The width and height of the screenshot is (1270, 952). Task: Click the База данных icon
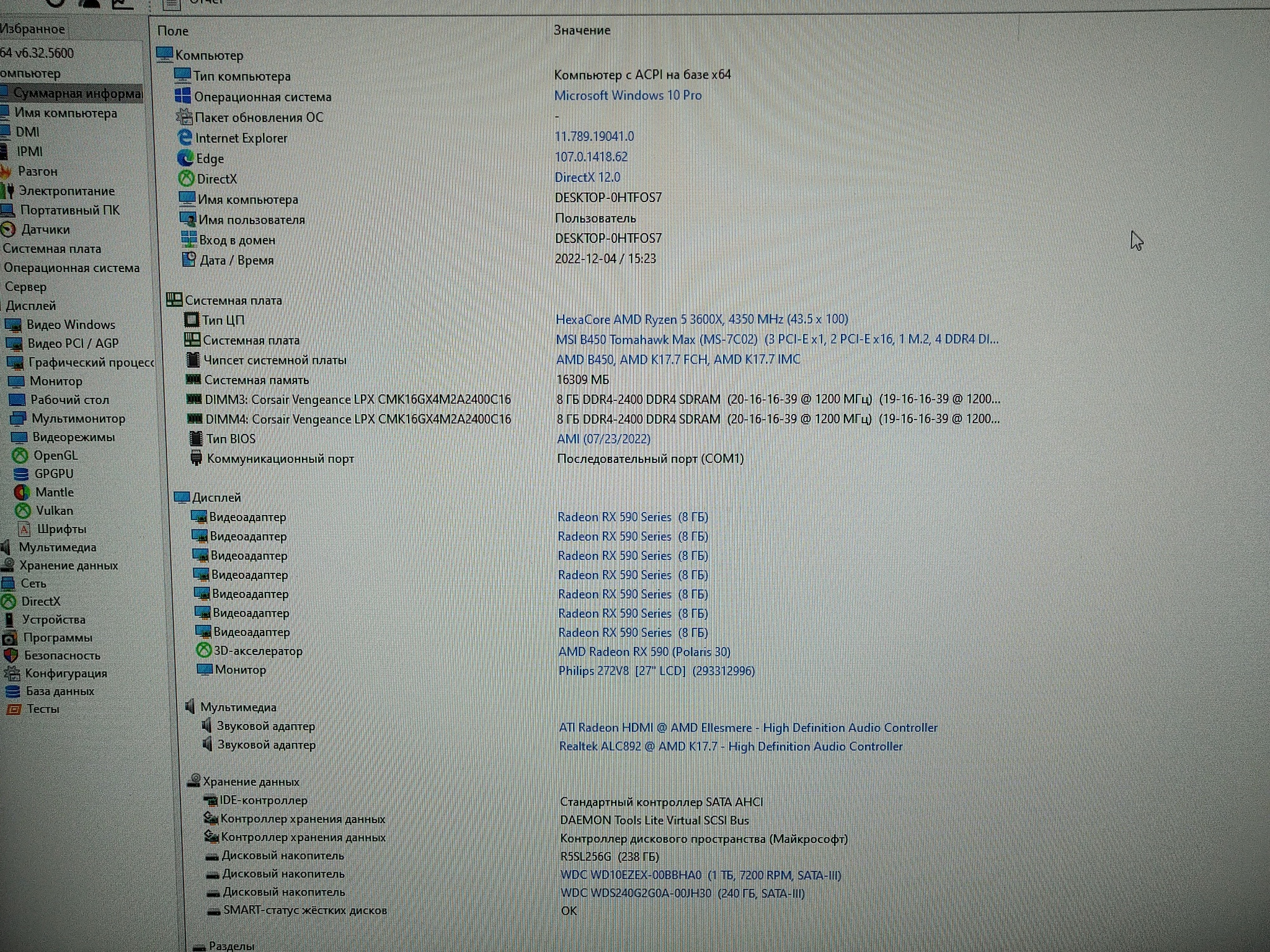pyautogui.click(x=12, y=692)
